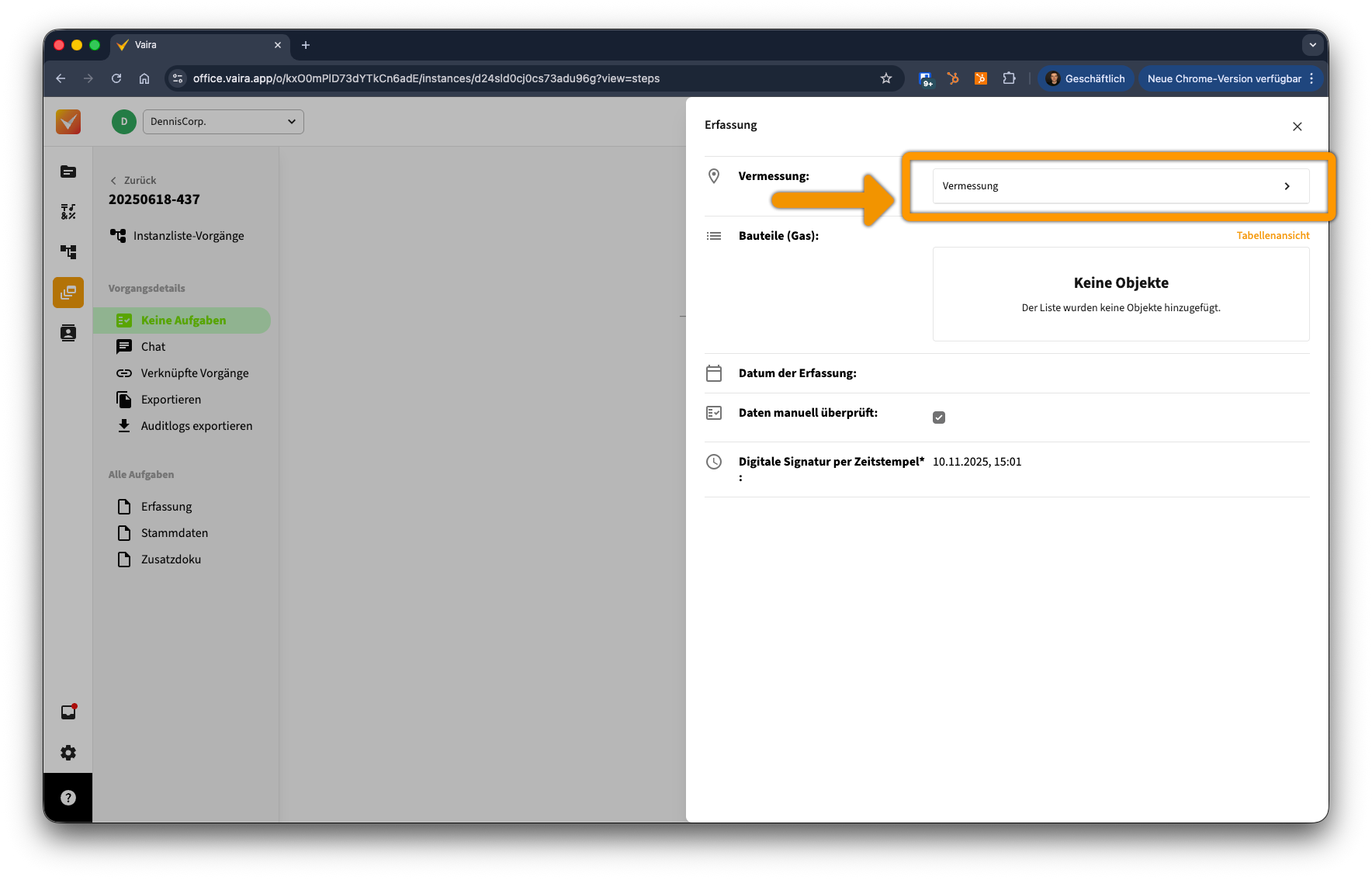Select the workflow tree icon in sidebar
Viewport: 1372px width, 880px height.
click(x=68, y=252)
